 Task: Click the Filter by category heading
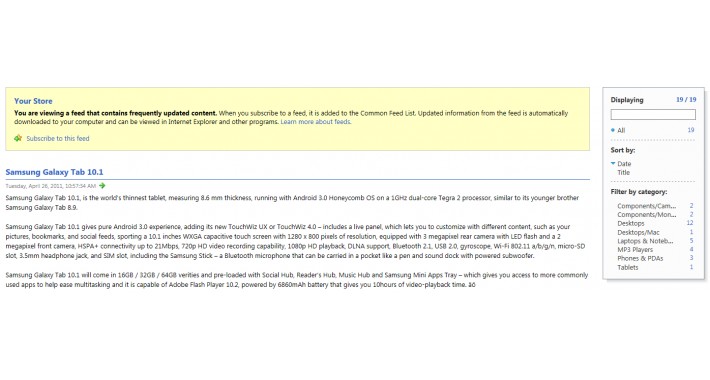tap(638, 192)
